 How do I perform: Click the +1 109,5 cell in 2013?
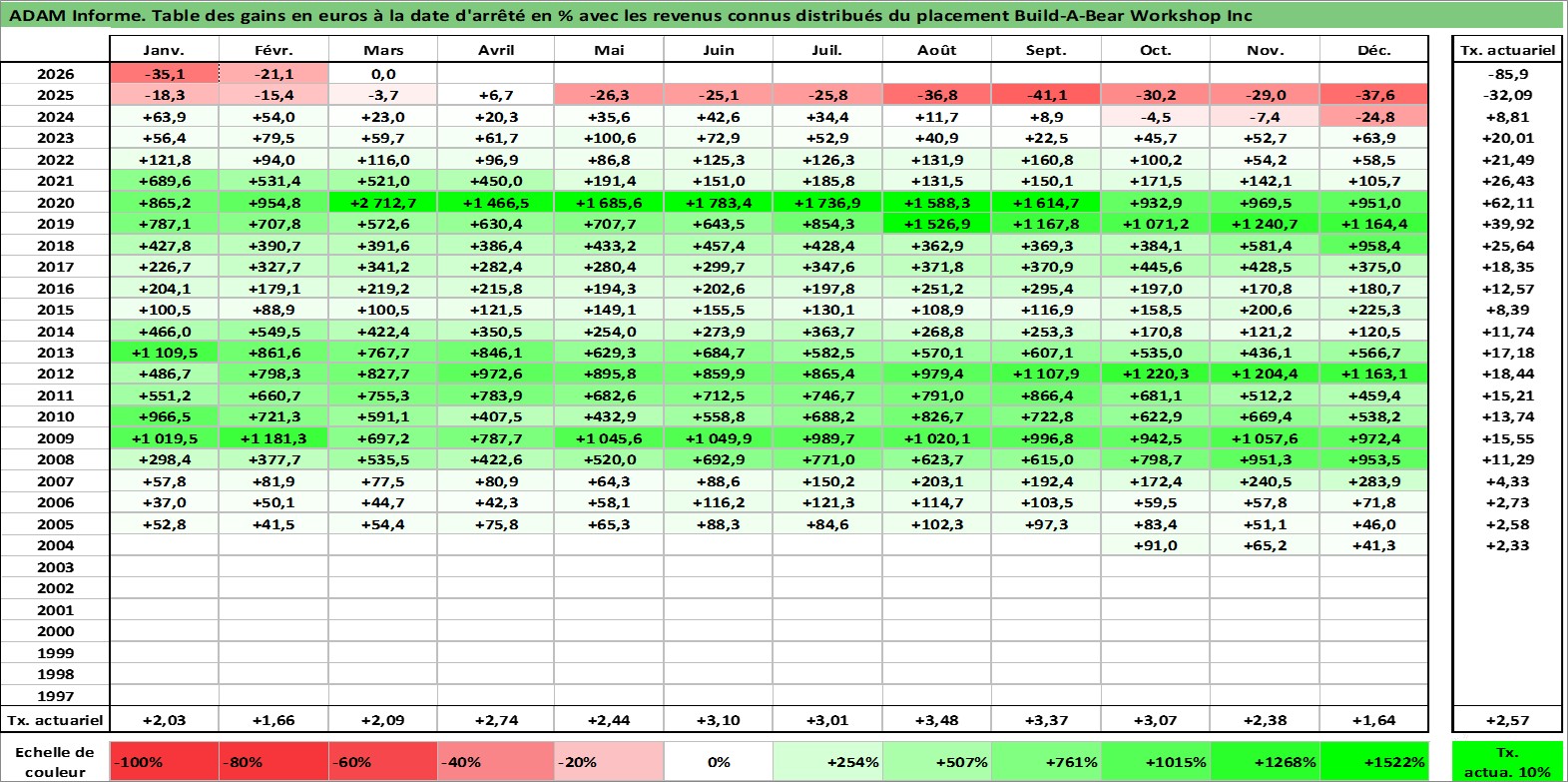point(164,353)
